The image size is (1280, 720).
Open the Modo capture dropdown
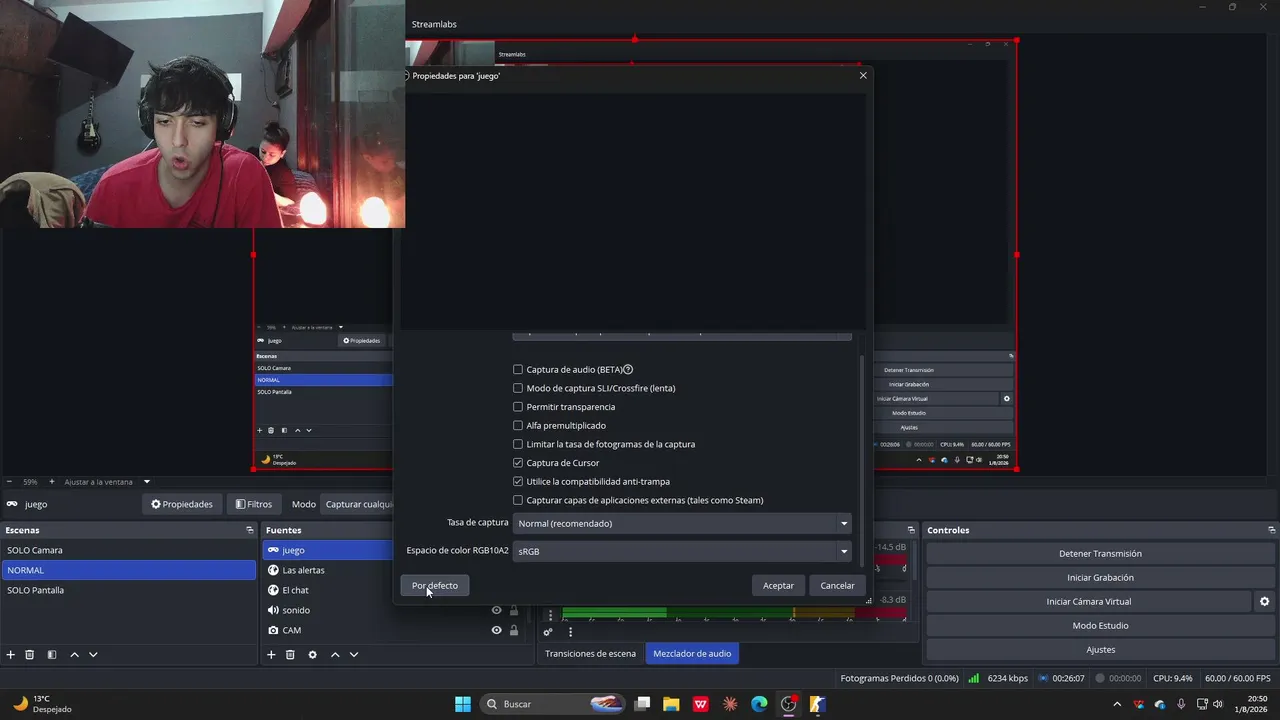point(359,504)
